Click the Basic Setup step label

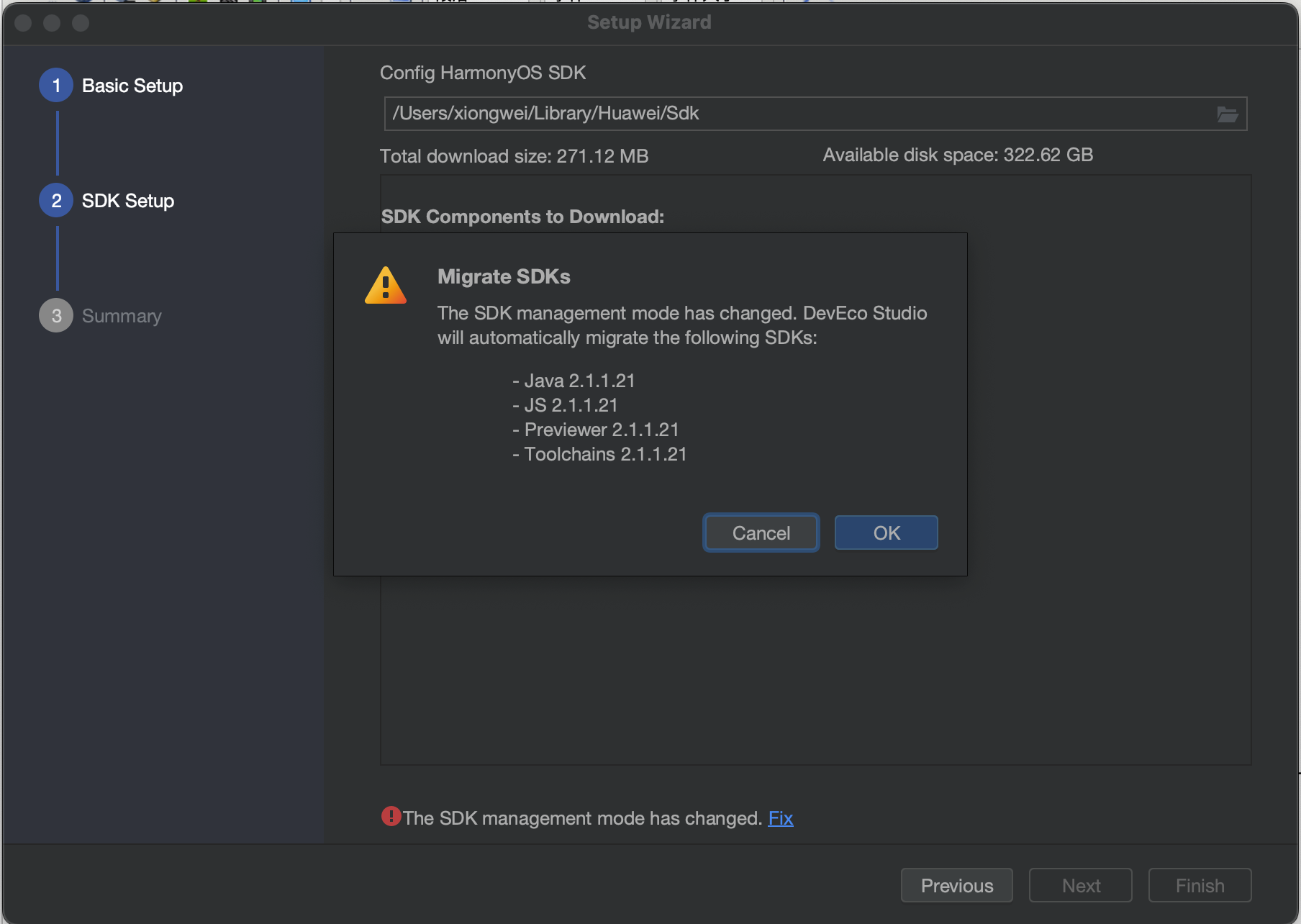click(132, 86)
